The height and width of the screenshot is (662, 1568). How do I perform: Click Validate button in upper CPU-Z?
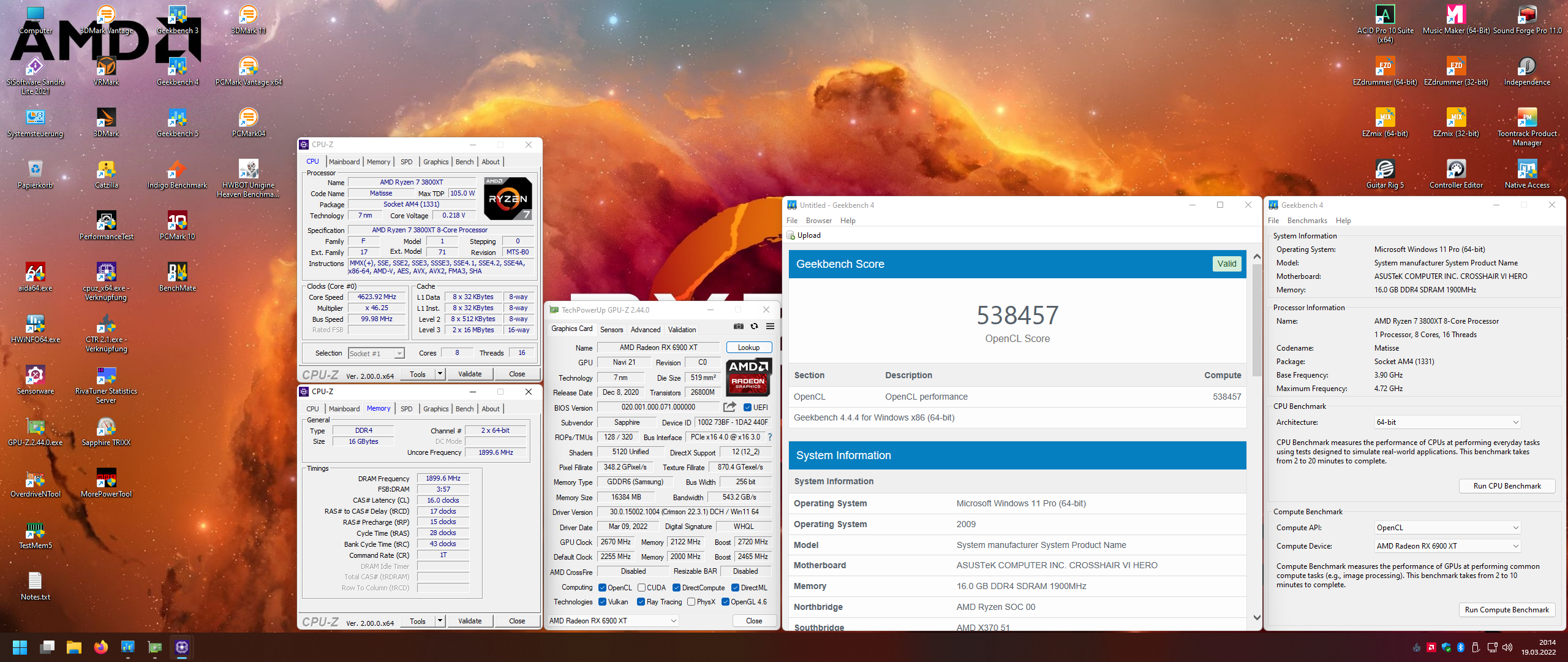470,374
